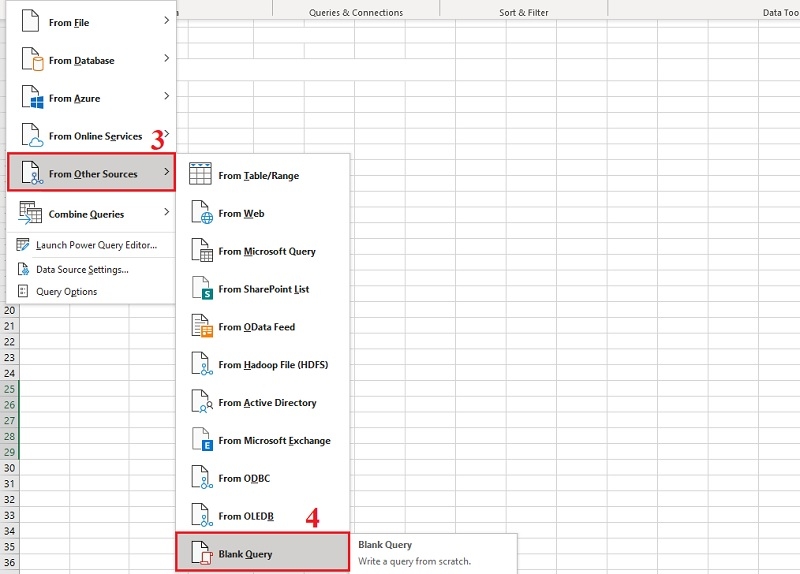Viewport: 800px width, 574px height.
Task: Click the From Other Sources icon
Action: 32,173
